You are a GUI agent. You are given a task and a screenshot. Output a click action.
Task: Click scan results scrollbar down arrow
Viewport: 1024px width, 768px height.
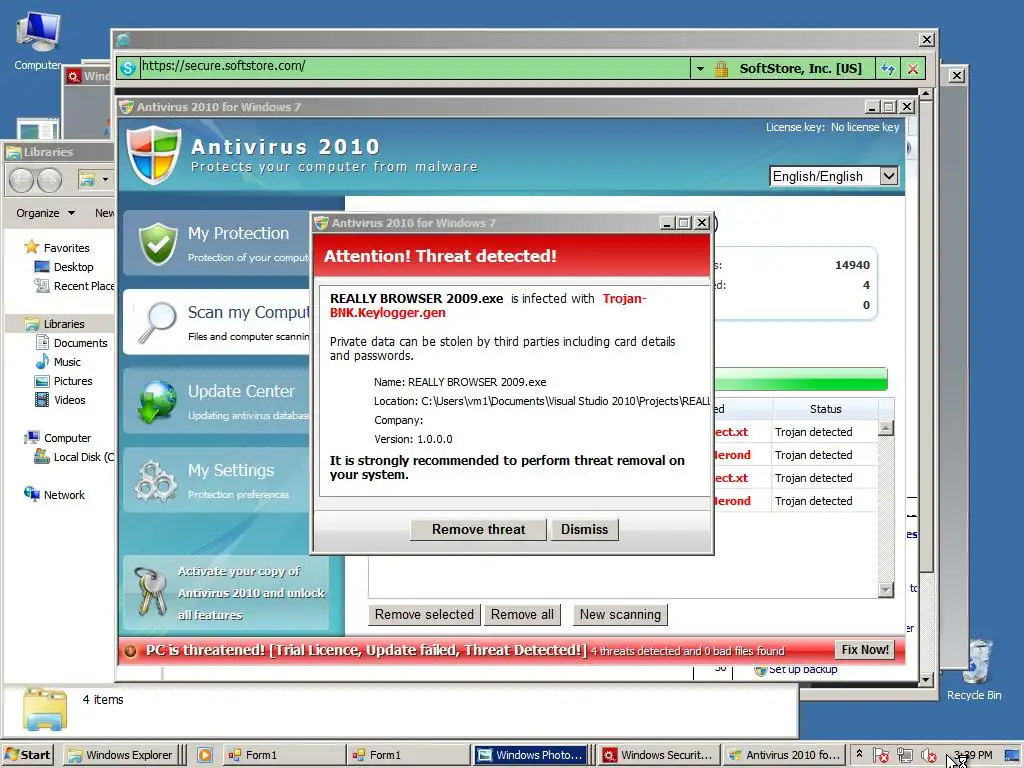[x=886, y=589]
